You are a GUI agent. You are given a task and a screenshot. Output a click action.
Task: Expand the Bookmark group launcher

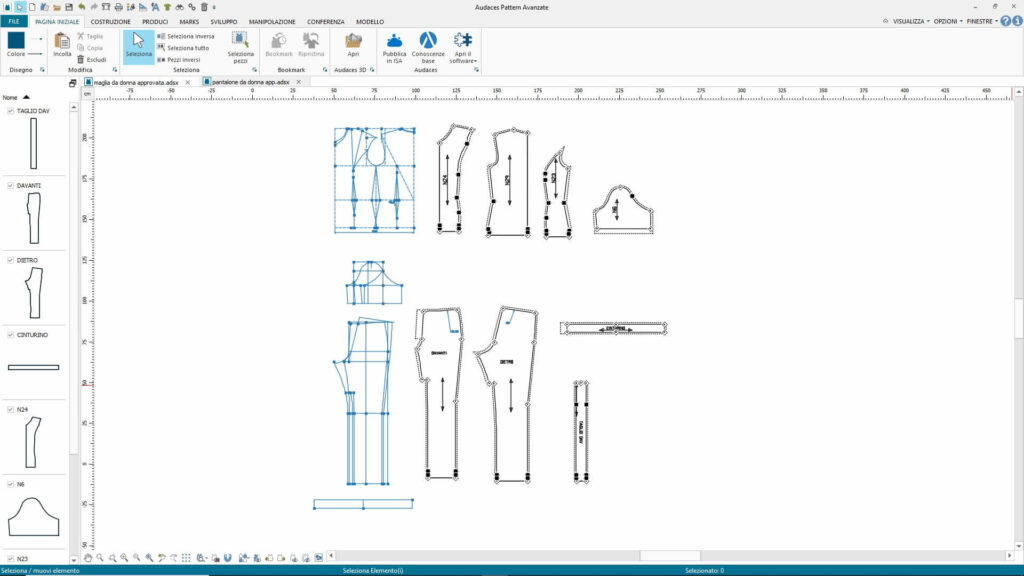[x=325, y=70]
